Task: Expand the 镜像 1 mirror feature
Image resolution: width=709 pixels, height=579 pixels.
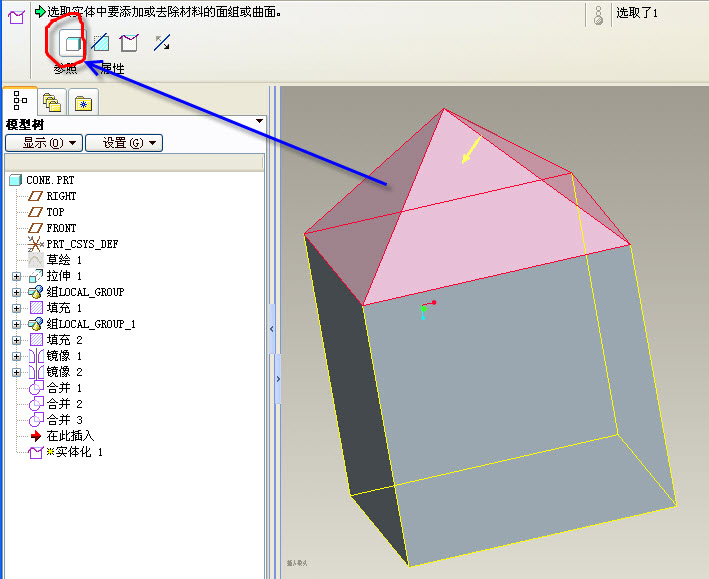Action: click(16, 356)
